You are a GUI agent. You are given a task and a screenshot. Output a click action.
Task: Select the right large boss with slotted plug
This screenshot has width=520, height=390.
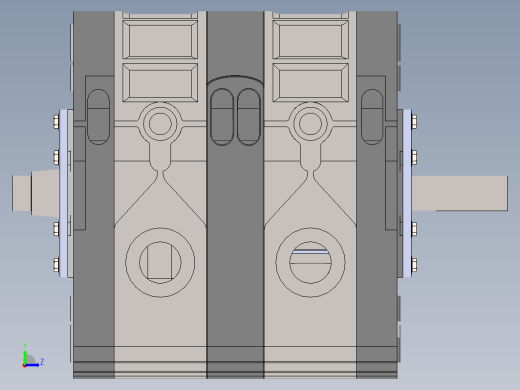[x=310, y=262]
